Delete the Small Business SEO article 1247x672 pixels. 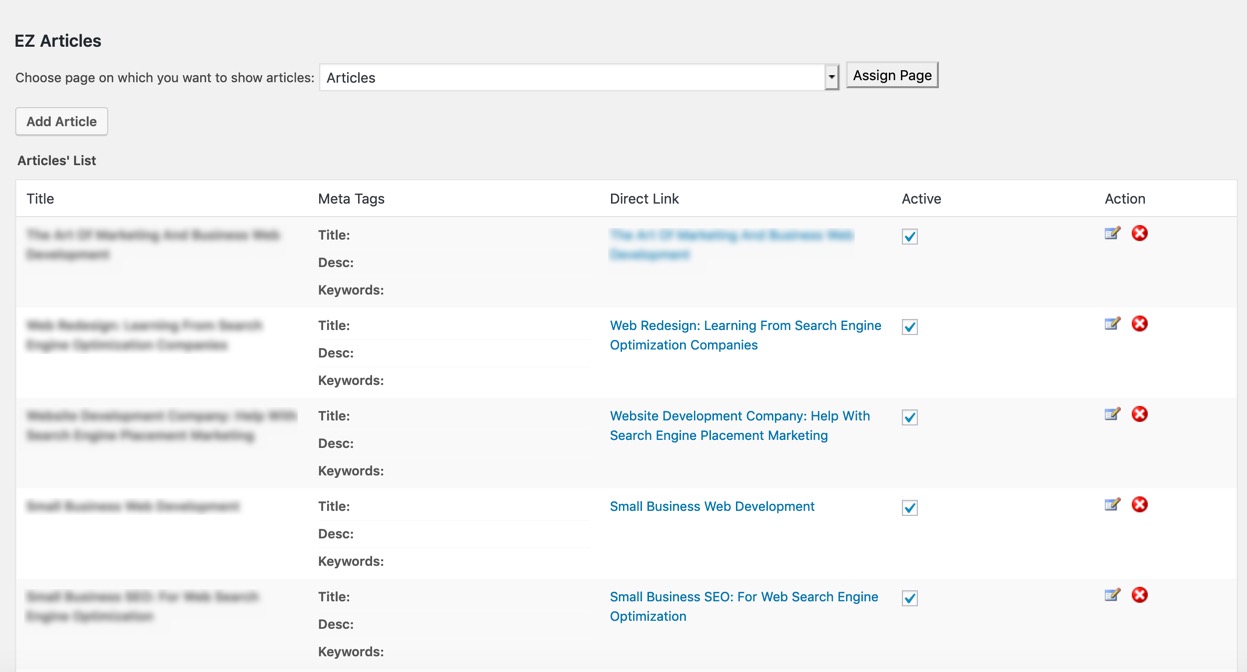click(x=1139, y=595)
